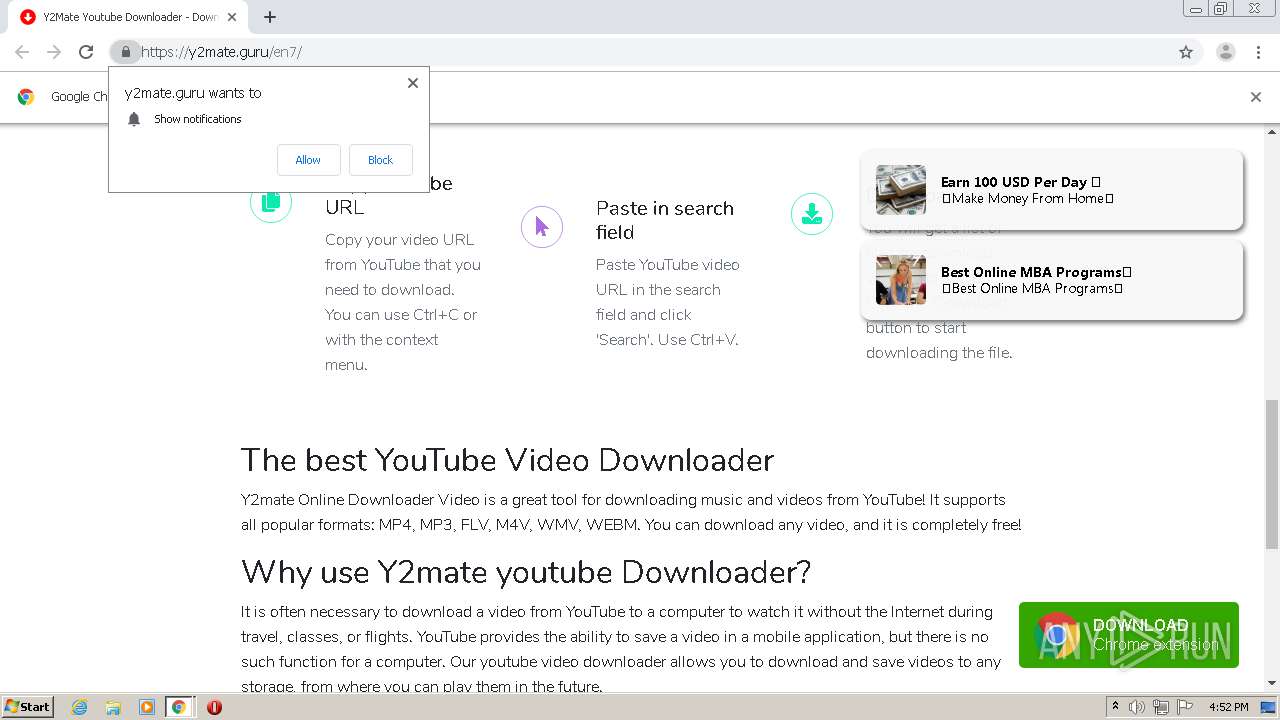This screenshot has width=1280, height=720.
Task: Open a new browser tab
Action: coord(270,17)
